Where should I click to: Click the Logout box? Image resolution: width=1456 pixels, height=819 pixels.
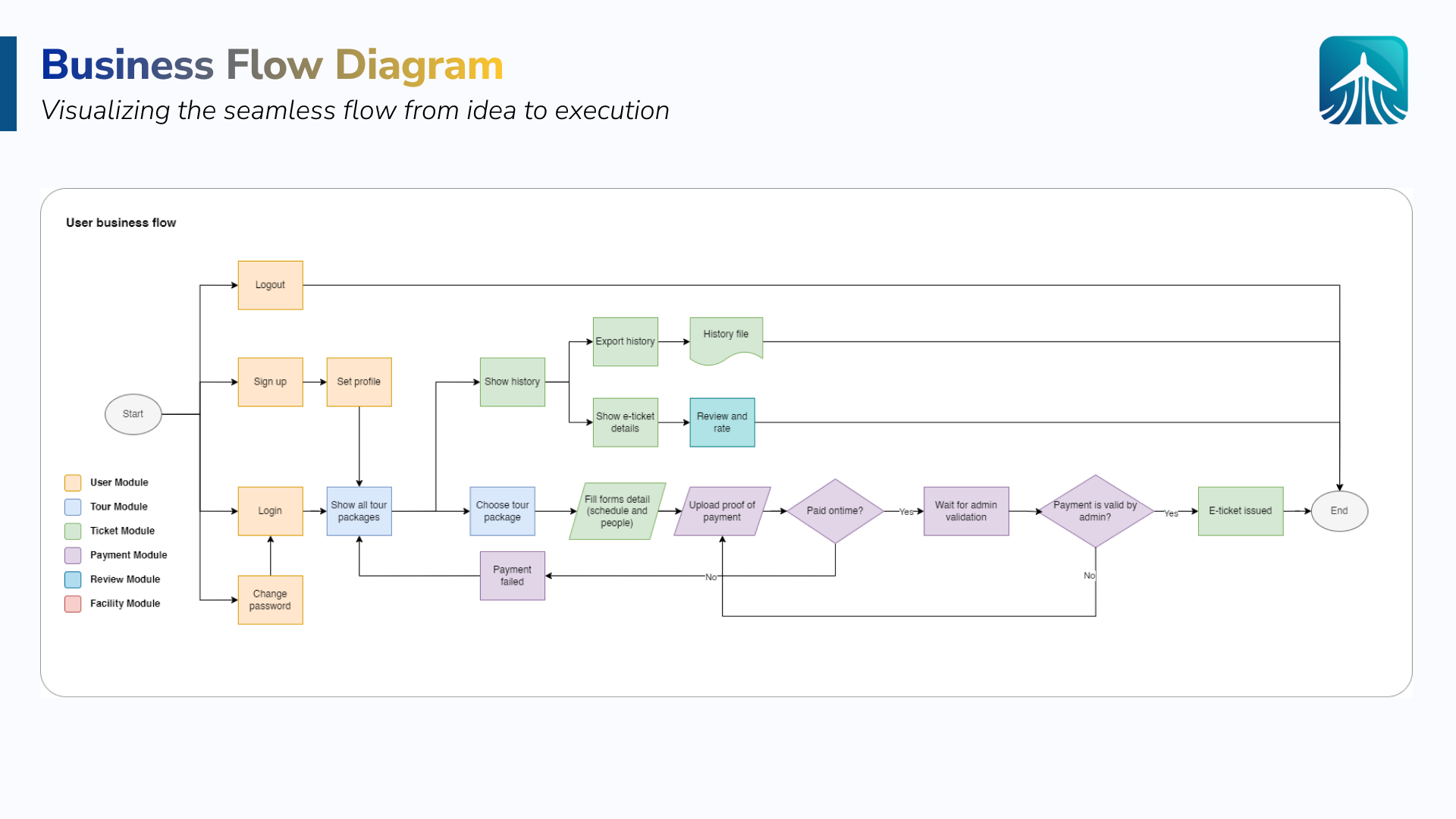[x=270, y=285]
